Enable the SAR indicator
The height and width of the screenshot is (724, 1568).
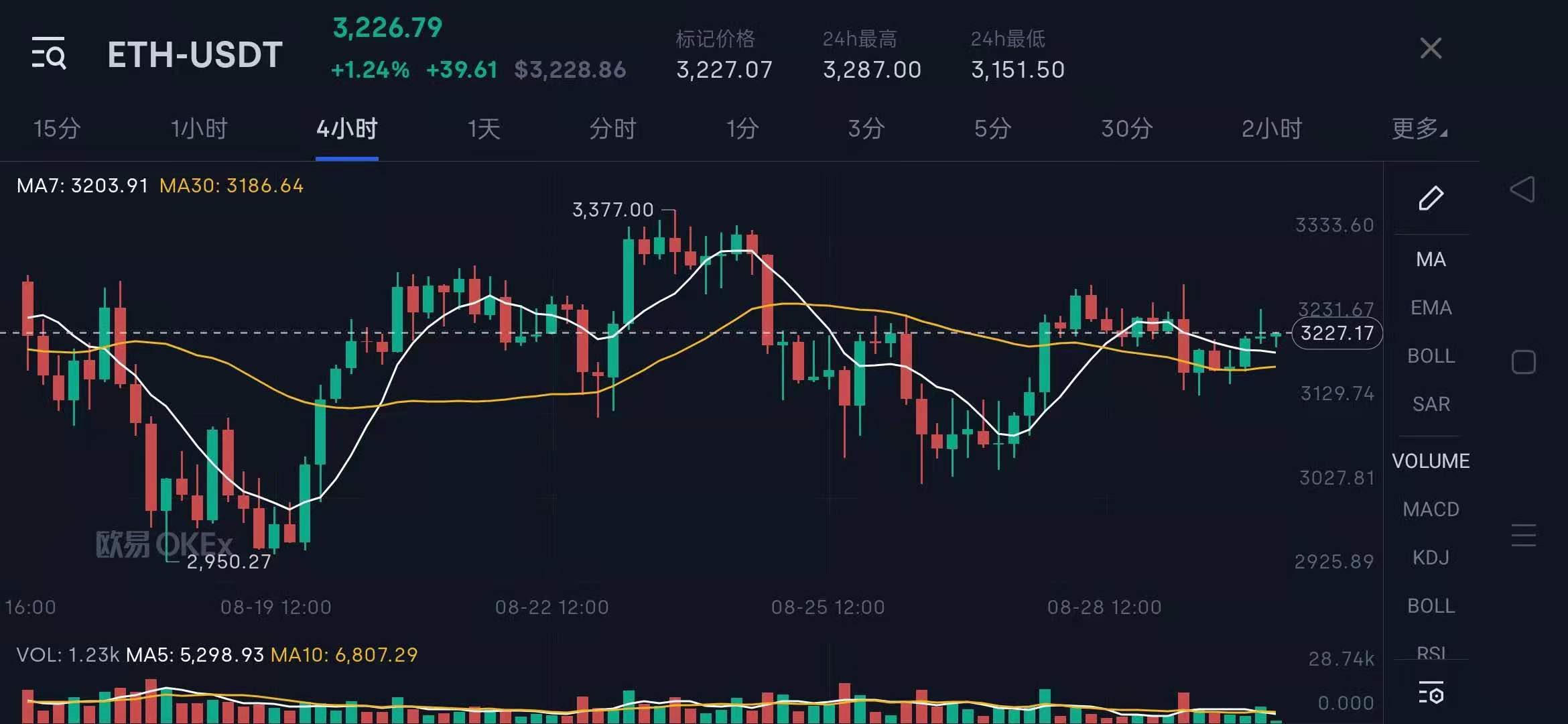(x=1431, y=404)
